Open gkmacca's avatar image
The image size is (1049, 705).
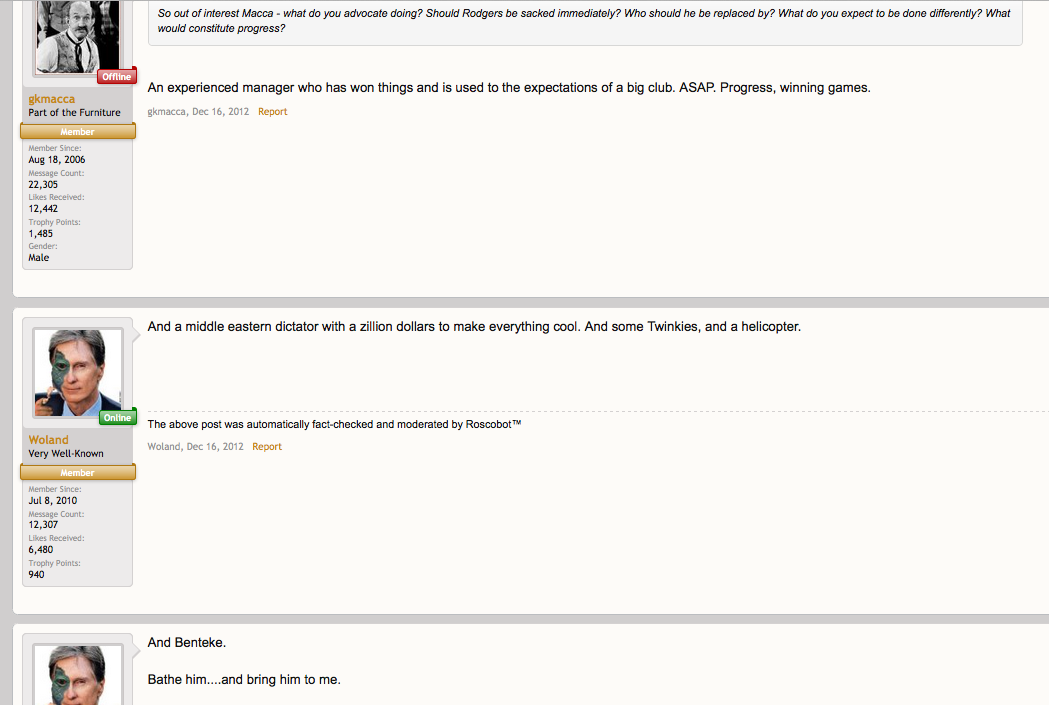tap(78, 36)
